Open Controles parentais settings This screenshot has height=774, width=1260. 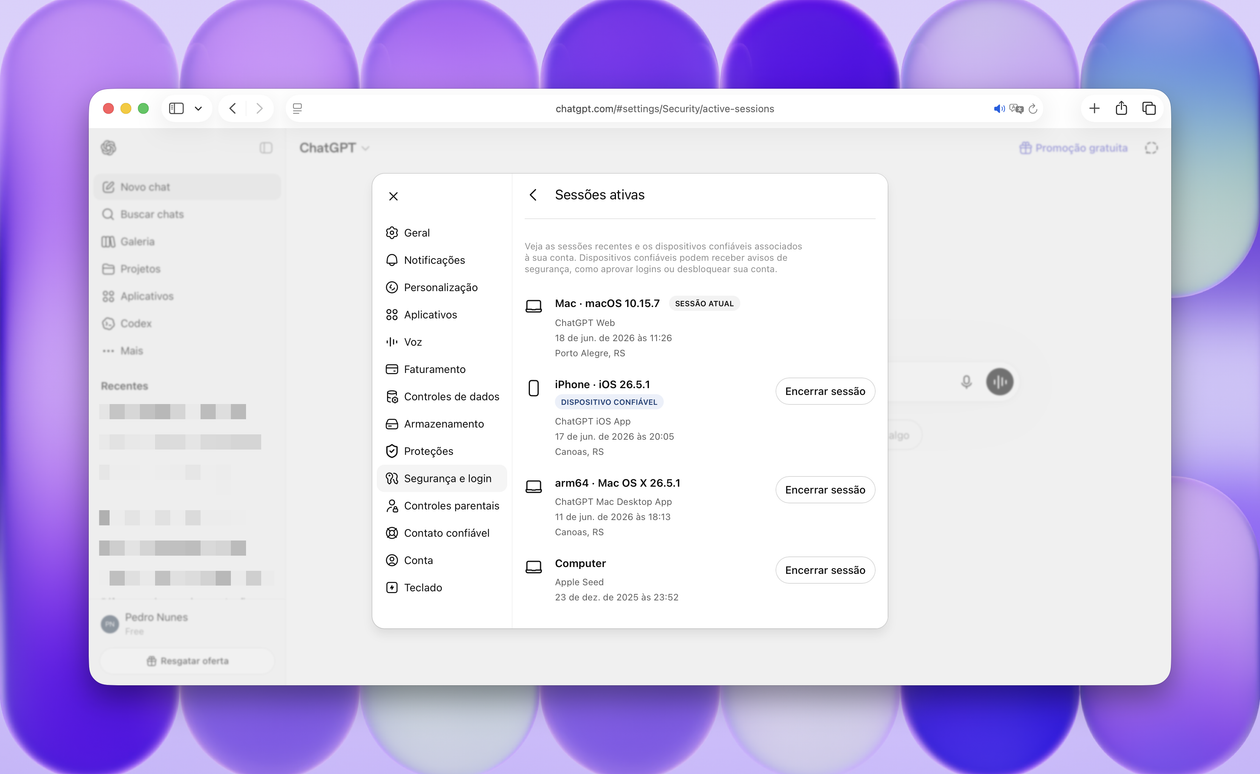coord(442,506)
